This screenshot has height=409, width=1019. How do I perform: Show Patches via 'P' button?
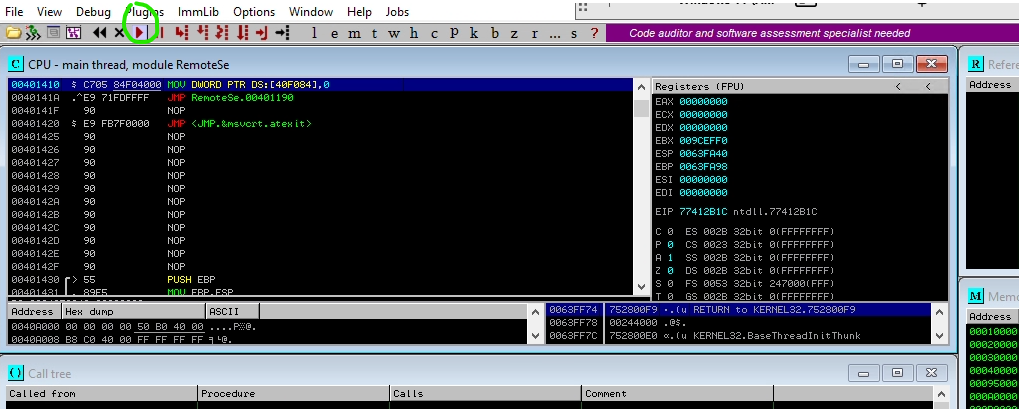click(x=454, y=33)
